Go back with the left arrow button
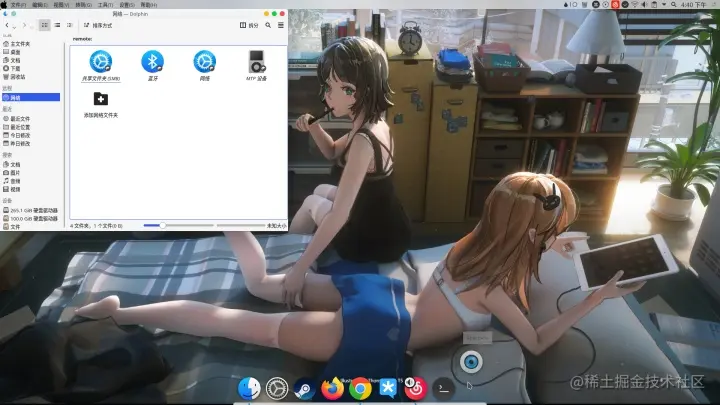This screenshot has width=720, height=405. (7, 25)
